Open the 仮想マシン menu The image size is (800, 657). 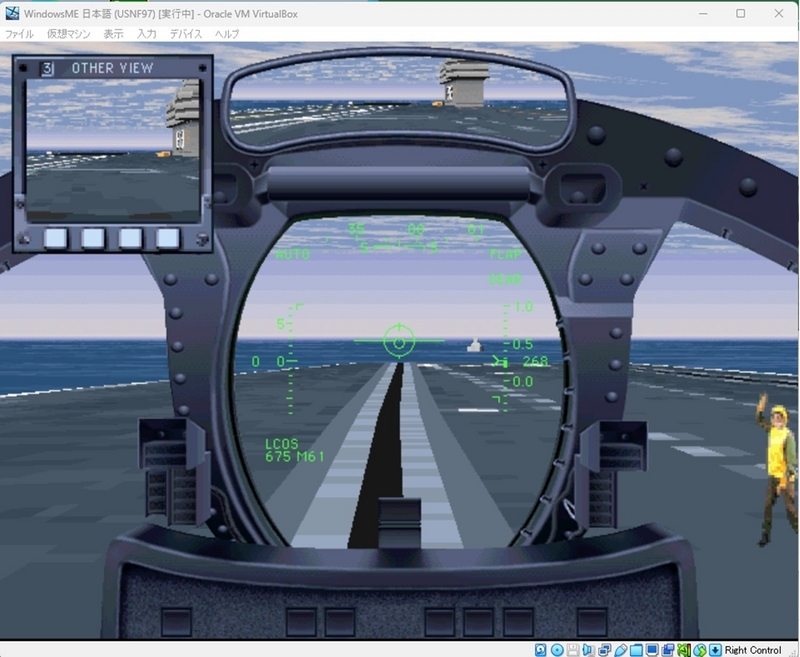pos(68,34)
